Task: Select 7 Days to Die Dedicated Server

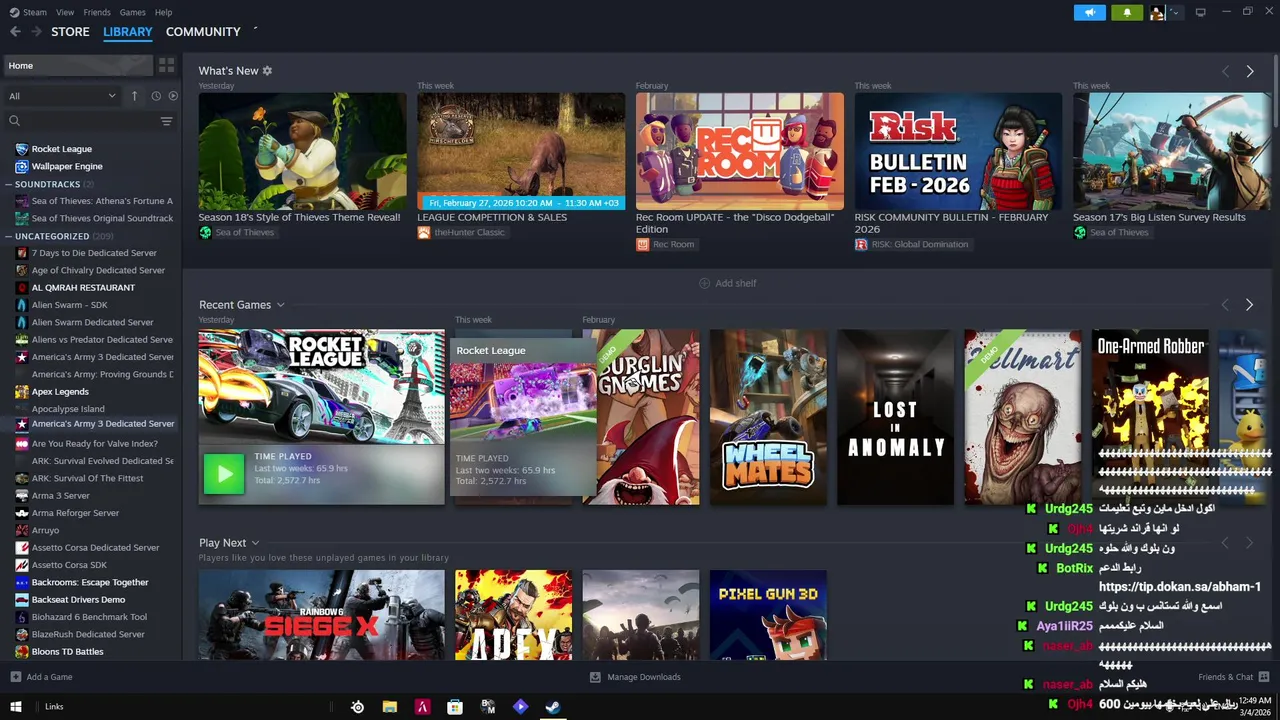Action: click(x=94, y=253)
